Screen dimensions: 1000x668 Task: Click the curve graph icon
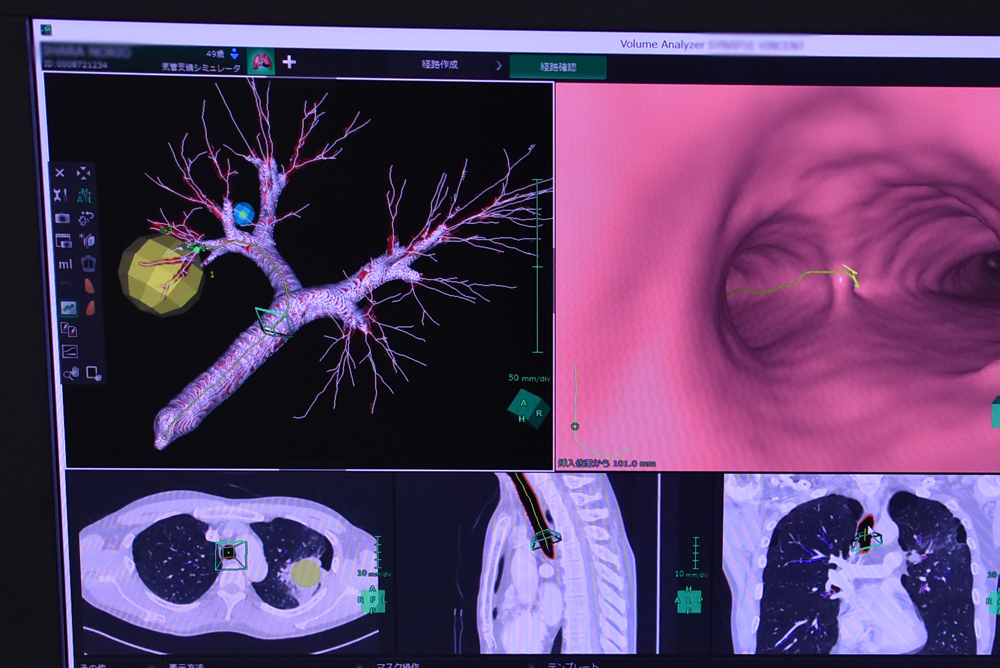coord(70,351)
